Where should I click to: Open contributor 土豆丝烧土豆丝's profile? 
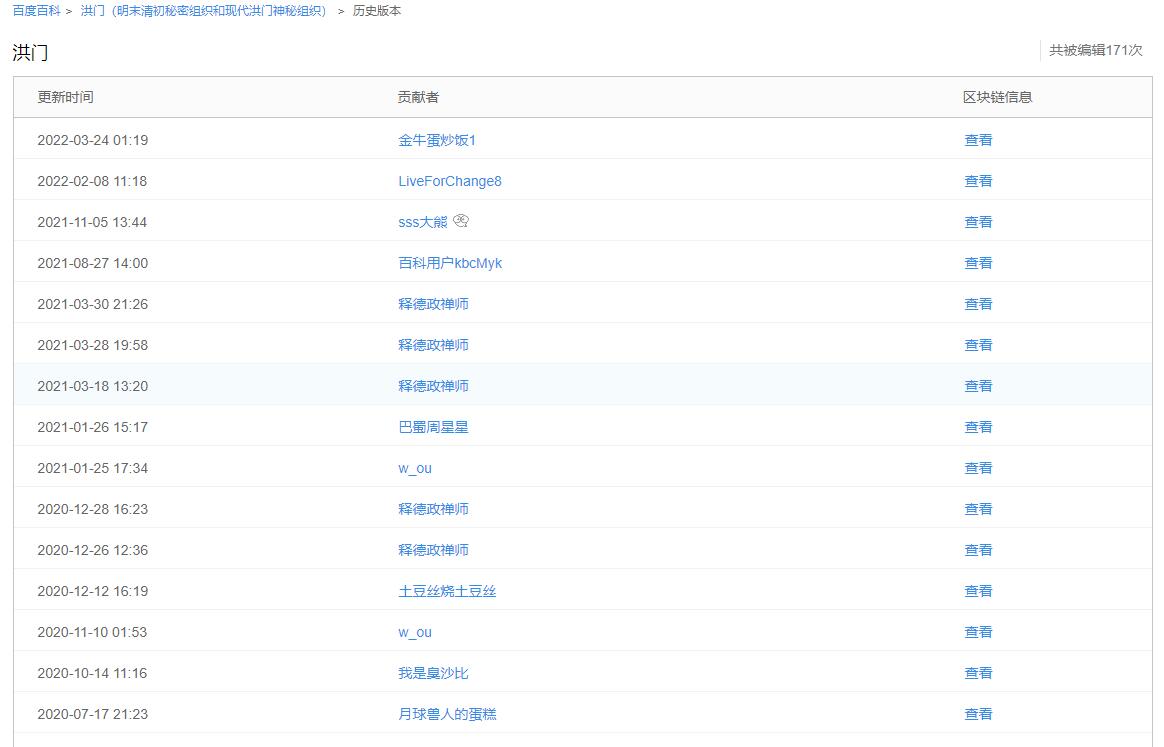click(446, 590)
